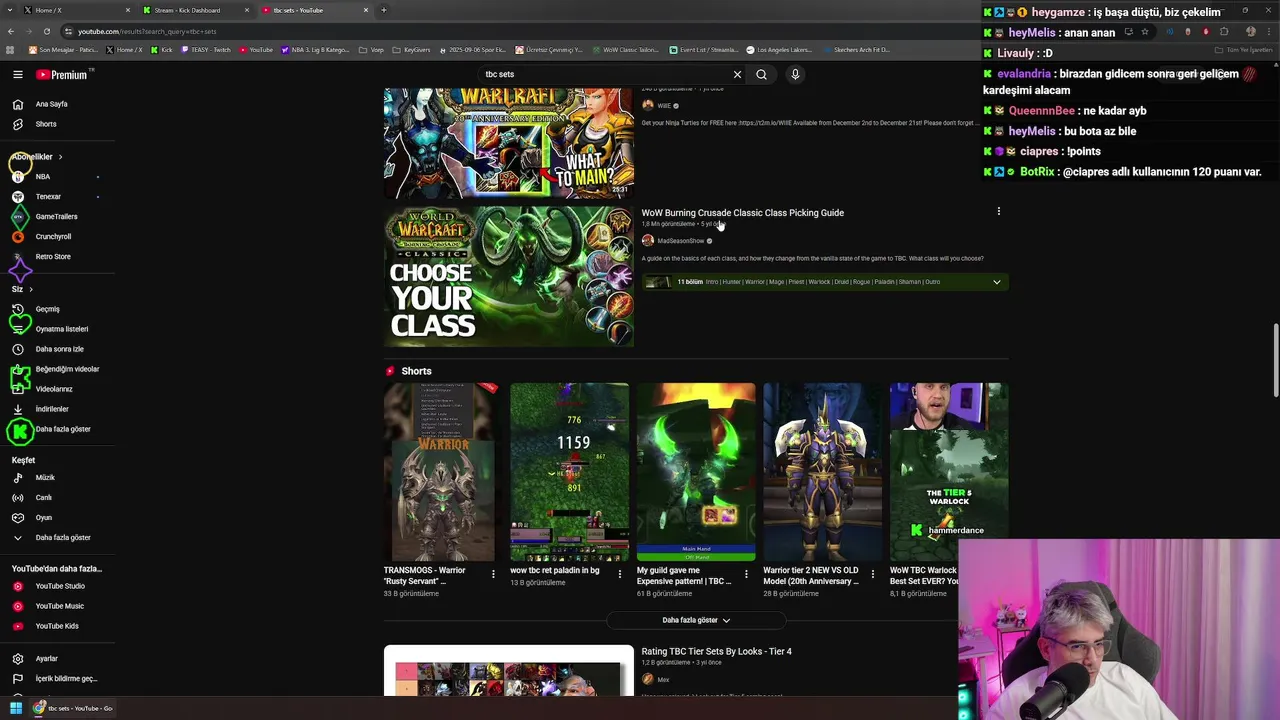Open the Kick bookmark

click(x=161, y=50)
